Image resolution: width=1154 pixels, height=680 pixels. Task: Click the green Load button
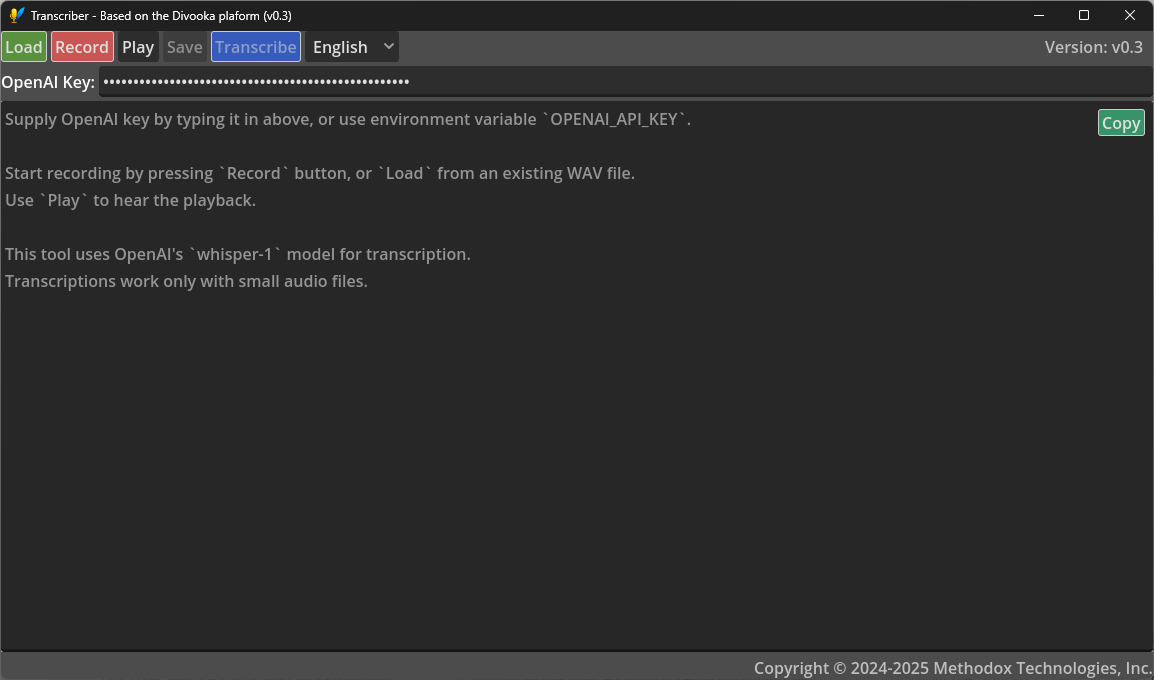click(x=24, y=47)
